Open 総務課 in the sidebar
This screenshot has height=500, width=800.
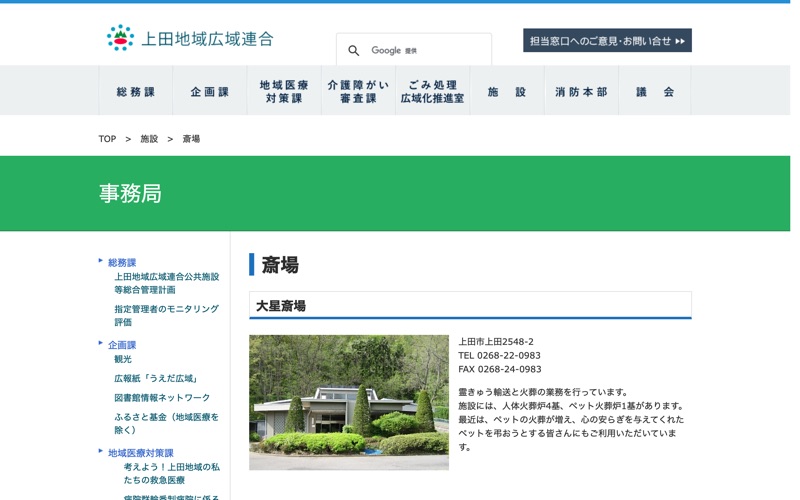122,262
